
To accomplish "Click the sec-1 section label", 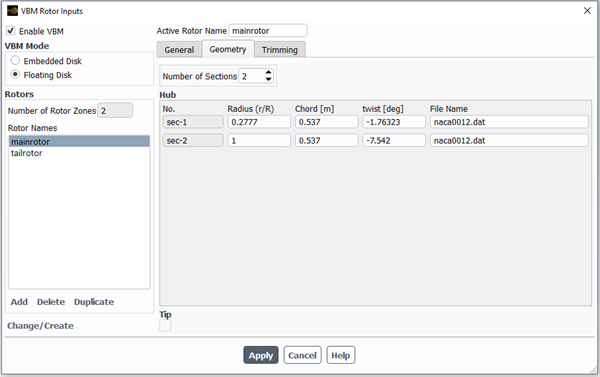I will [x=193, y=122].
